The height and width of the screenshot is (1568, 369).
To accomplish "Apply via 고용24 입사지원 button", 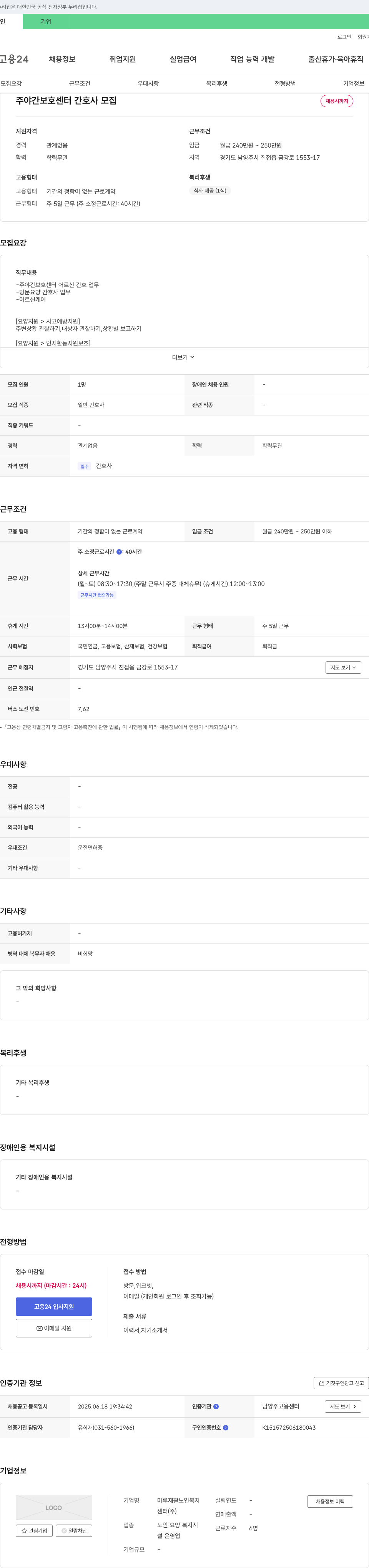I will (54, 1306).
